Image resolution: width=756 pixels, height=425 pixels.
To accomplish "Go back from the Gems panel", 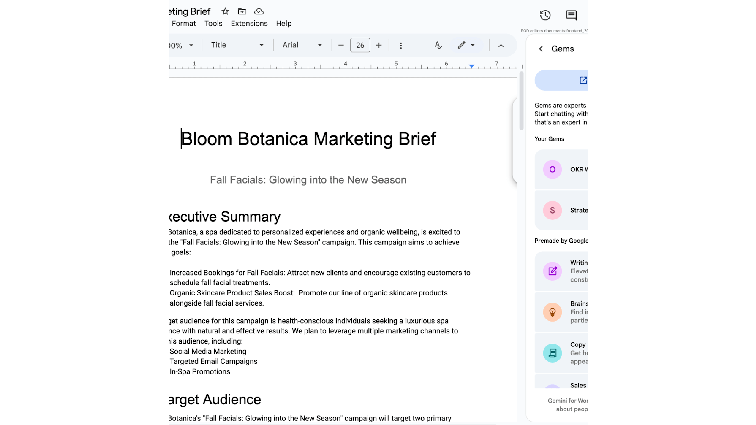I will tap(540, 49).
